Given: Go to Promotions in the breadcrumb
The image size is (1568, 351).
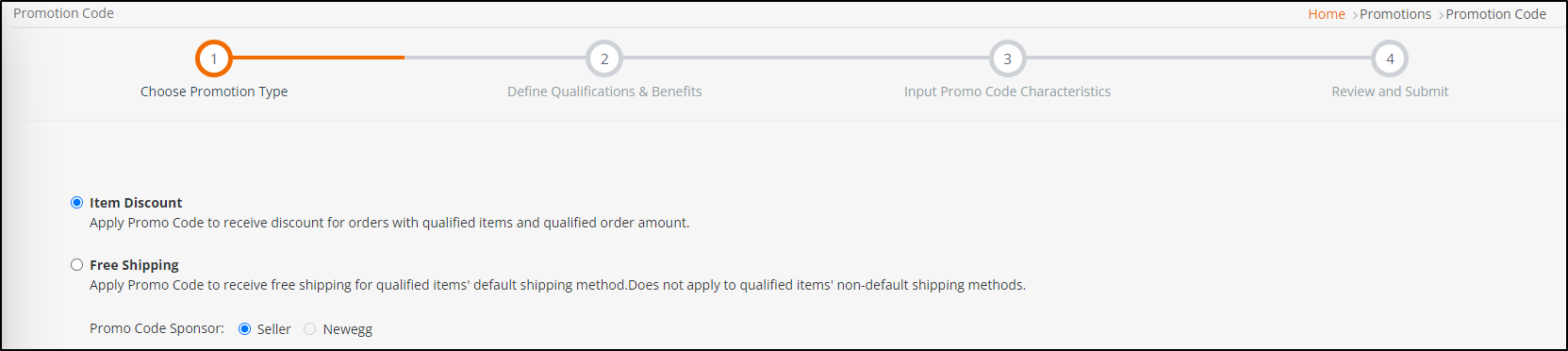Looking at the screenshot, I should (1395, 14).
